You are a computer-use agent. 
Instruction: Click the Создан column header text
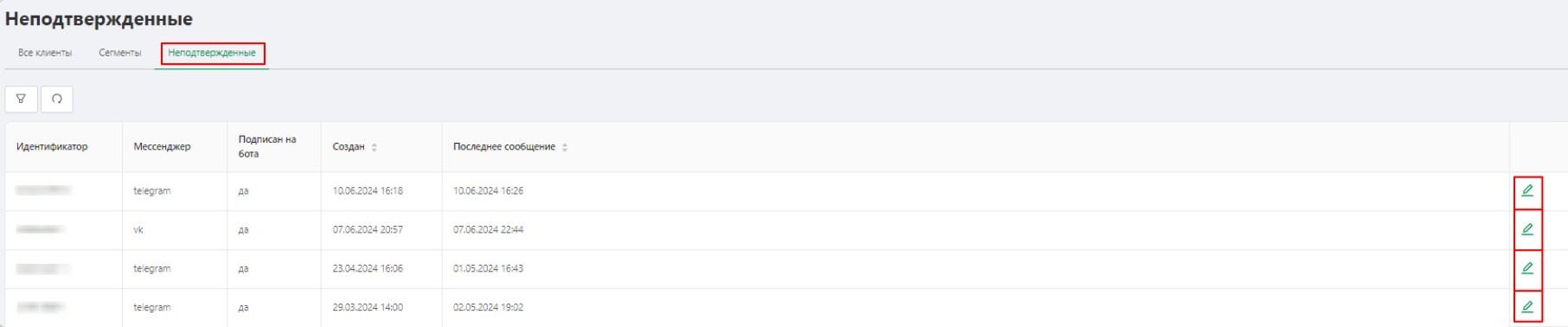click(x=349, y=147)
